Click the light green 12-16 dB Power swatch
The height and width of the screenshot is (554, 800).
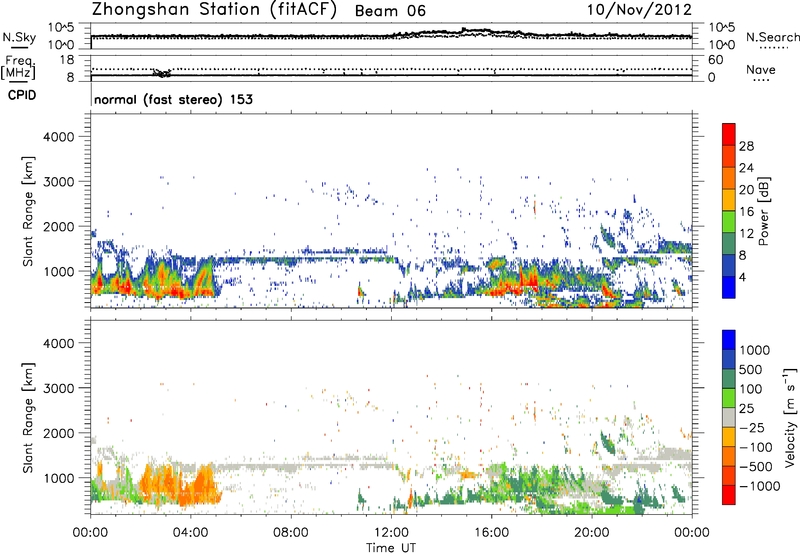pos(729,221)
